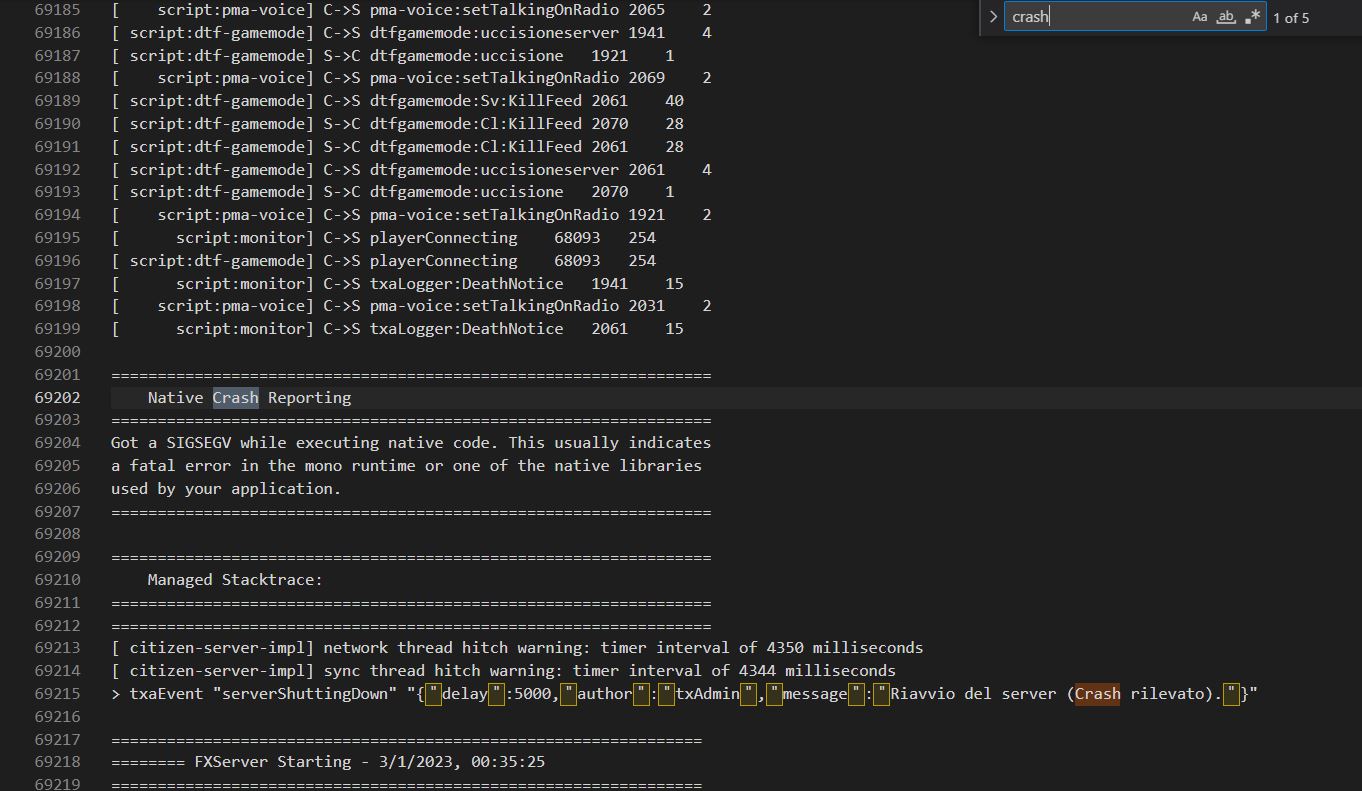Viewport: 1362px width, 791px height.
Task: Click 'dtfgamemode:uccisione 2070' text
Action: (499, 192)
